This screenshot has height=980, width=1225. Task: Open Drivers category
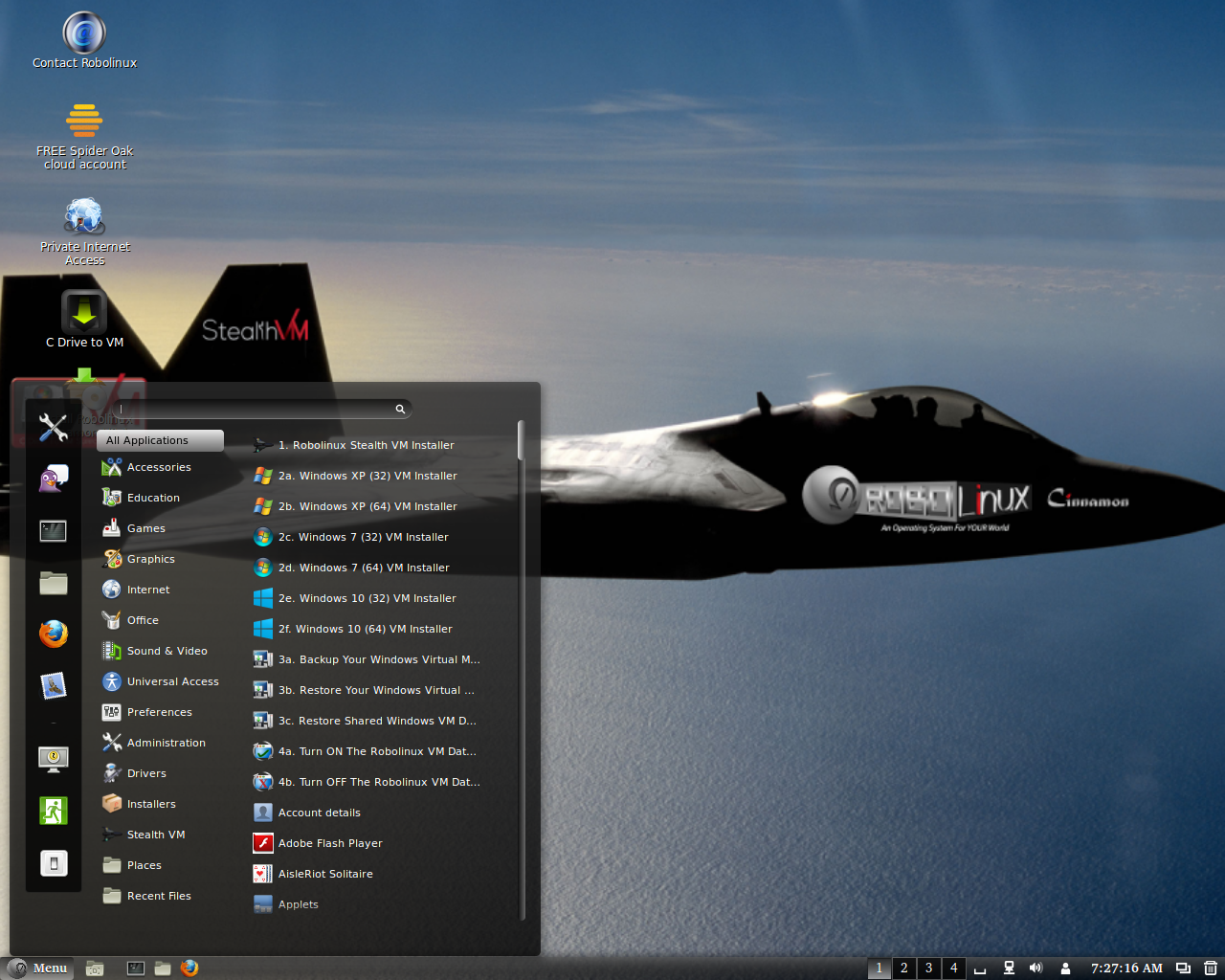point(160,773)
